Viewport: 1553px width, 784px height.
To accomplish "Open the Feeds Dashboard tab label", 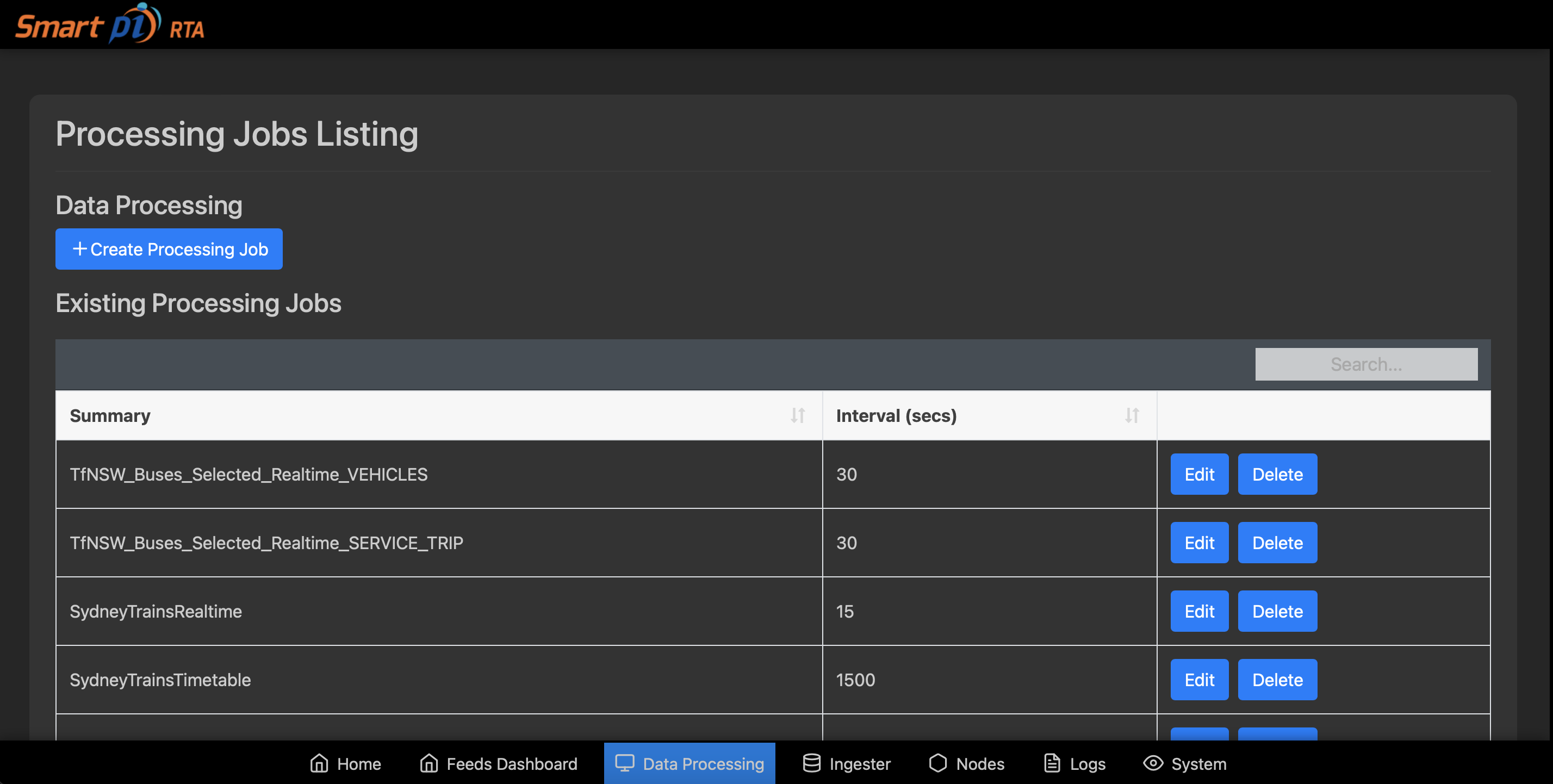I will tap(512, 764).
